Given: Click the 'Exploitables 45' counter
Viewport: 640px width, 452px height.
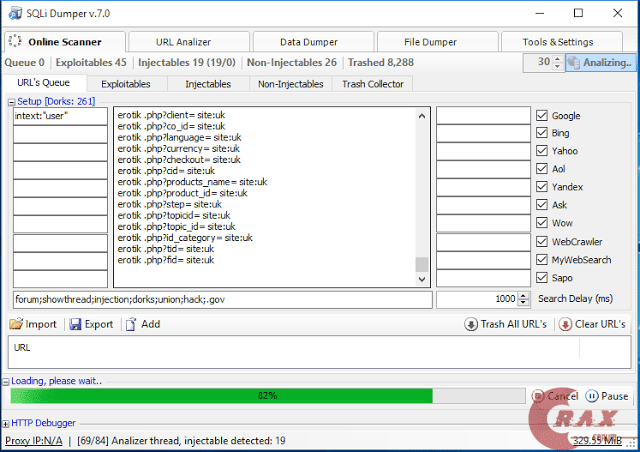Looking at the screenshot, I should coord(91,62).
